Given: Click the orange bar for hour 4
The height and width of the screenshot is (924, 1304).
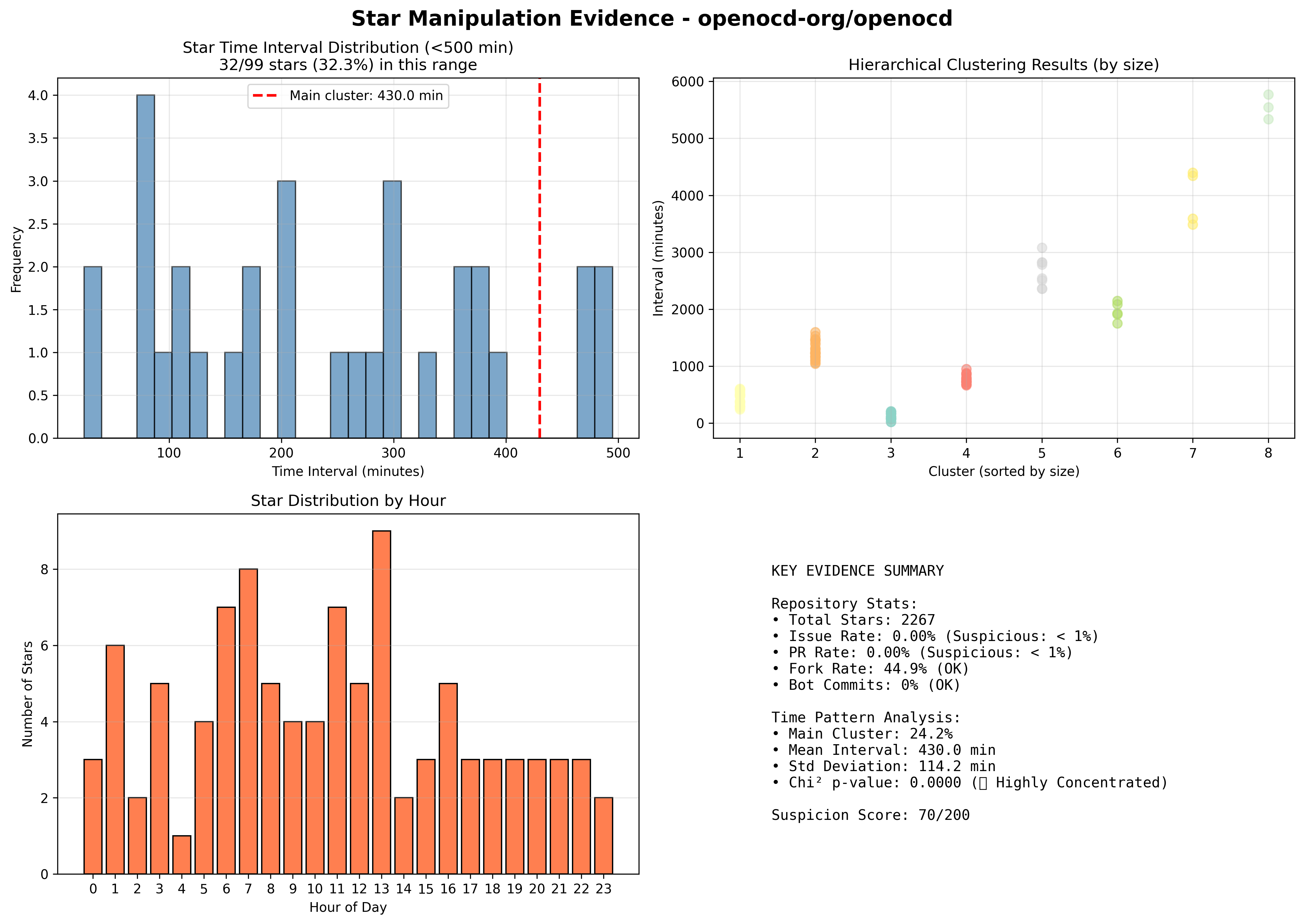Looking at the screenshot, I should pos(181,855).
